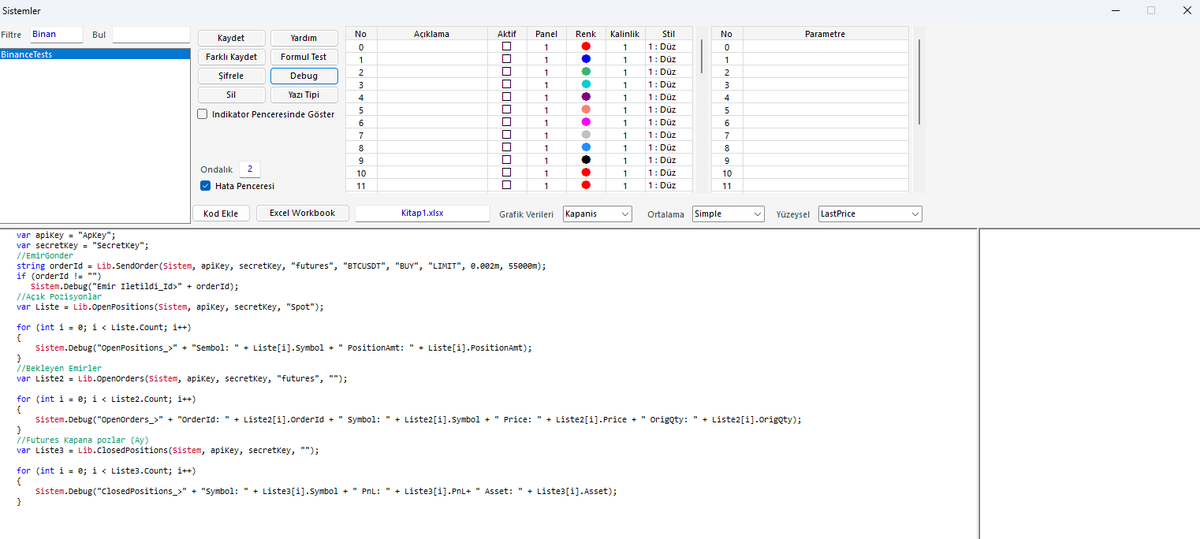This screenshot has width=1200, height=539.
Task: Click the Kitap1.xlsx file field
Action: [x=422, y=214]
